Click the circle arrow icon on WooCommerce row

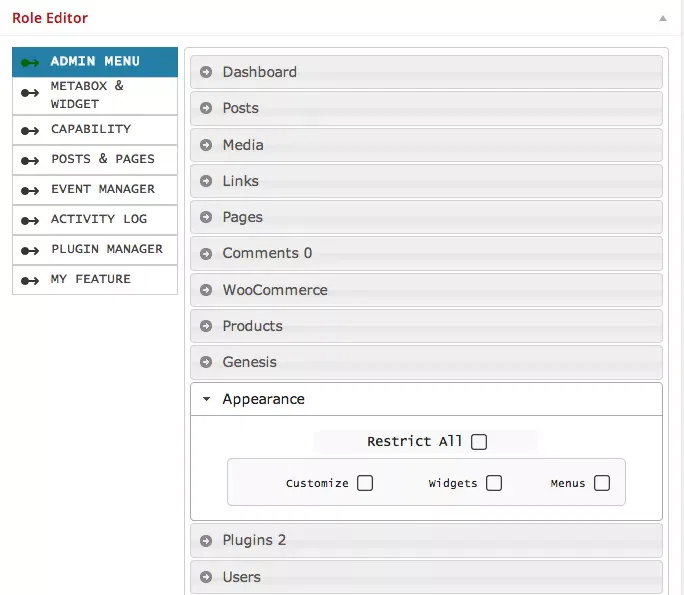click(x=206, y=290)
